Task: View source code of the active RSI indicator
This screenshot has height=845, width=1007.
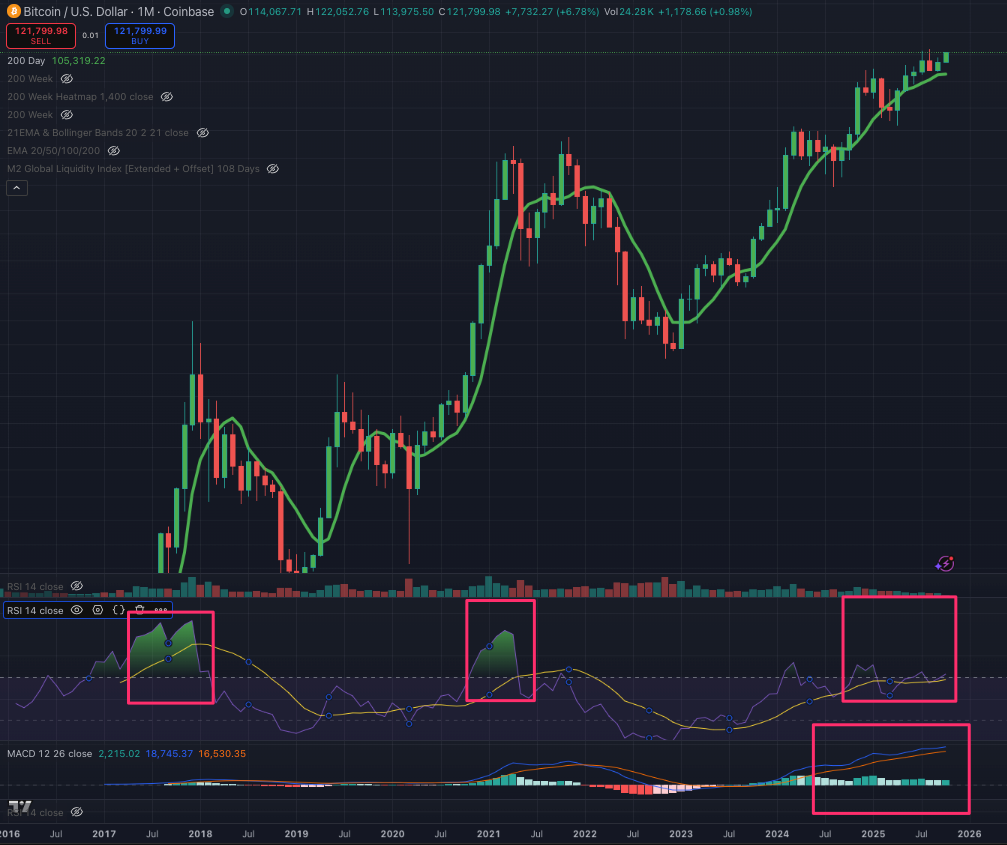Action: pyautogui.click(x=119, y=610)
